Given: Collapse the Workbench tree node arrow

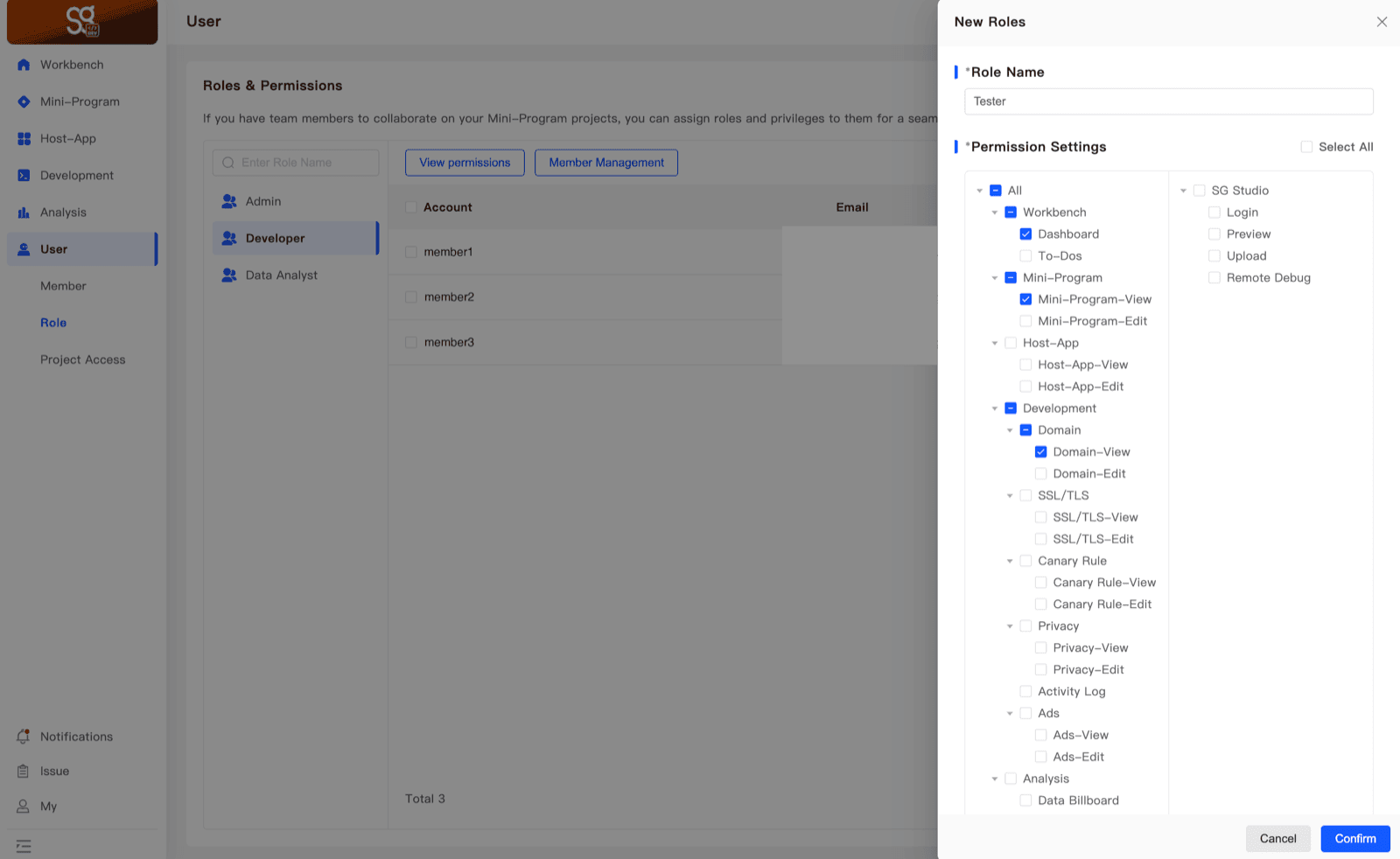Looking at the screenshot, I should [x=995, y=213].
